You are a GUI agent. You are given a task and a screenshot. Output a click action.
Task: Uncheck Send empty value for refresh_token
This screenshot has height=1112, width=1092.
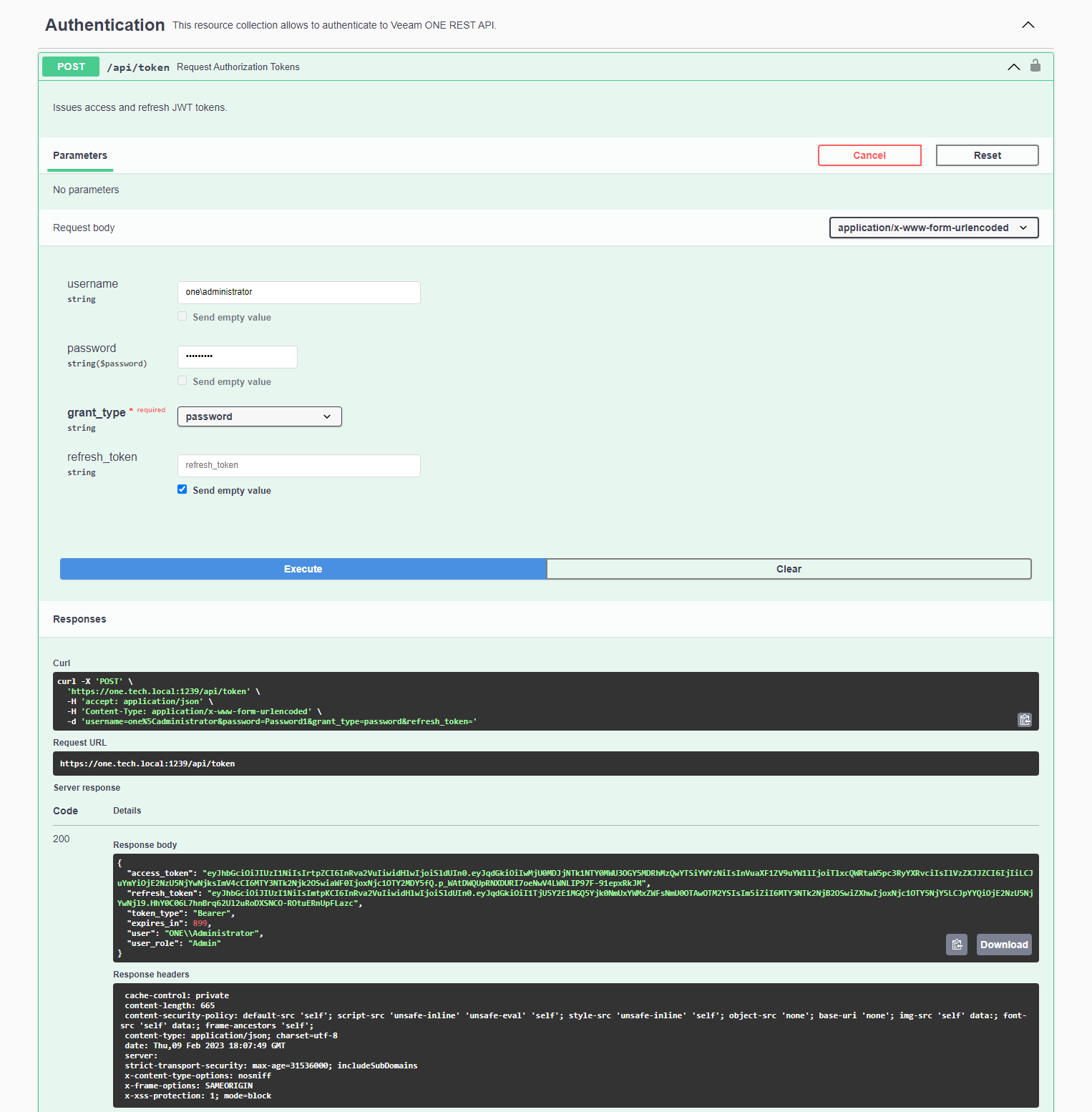click(182, 489)
